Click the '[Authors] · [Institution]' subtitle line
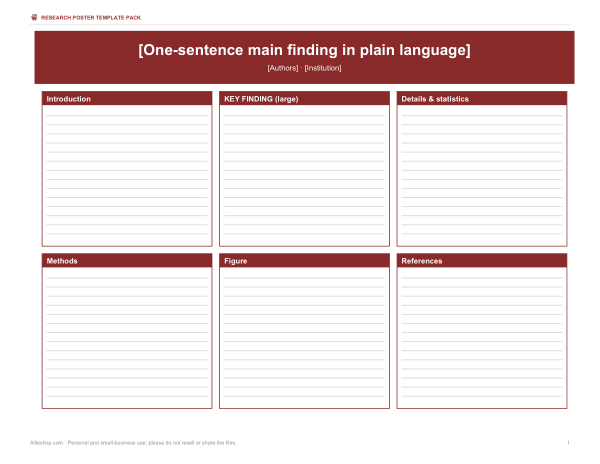The width and height of the screenshot is (600, 464). (x=304, y=68)
